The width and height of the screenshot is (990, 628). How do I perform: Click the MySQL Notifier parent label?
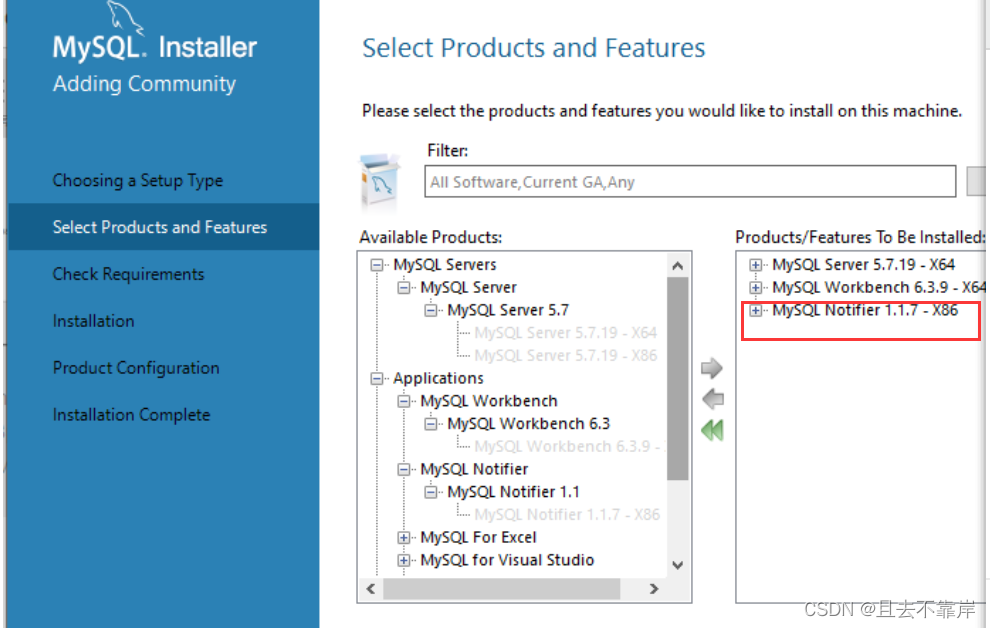[x=474, y=469]
